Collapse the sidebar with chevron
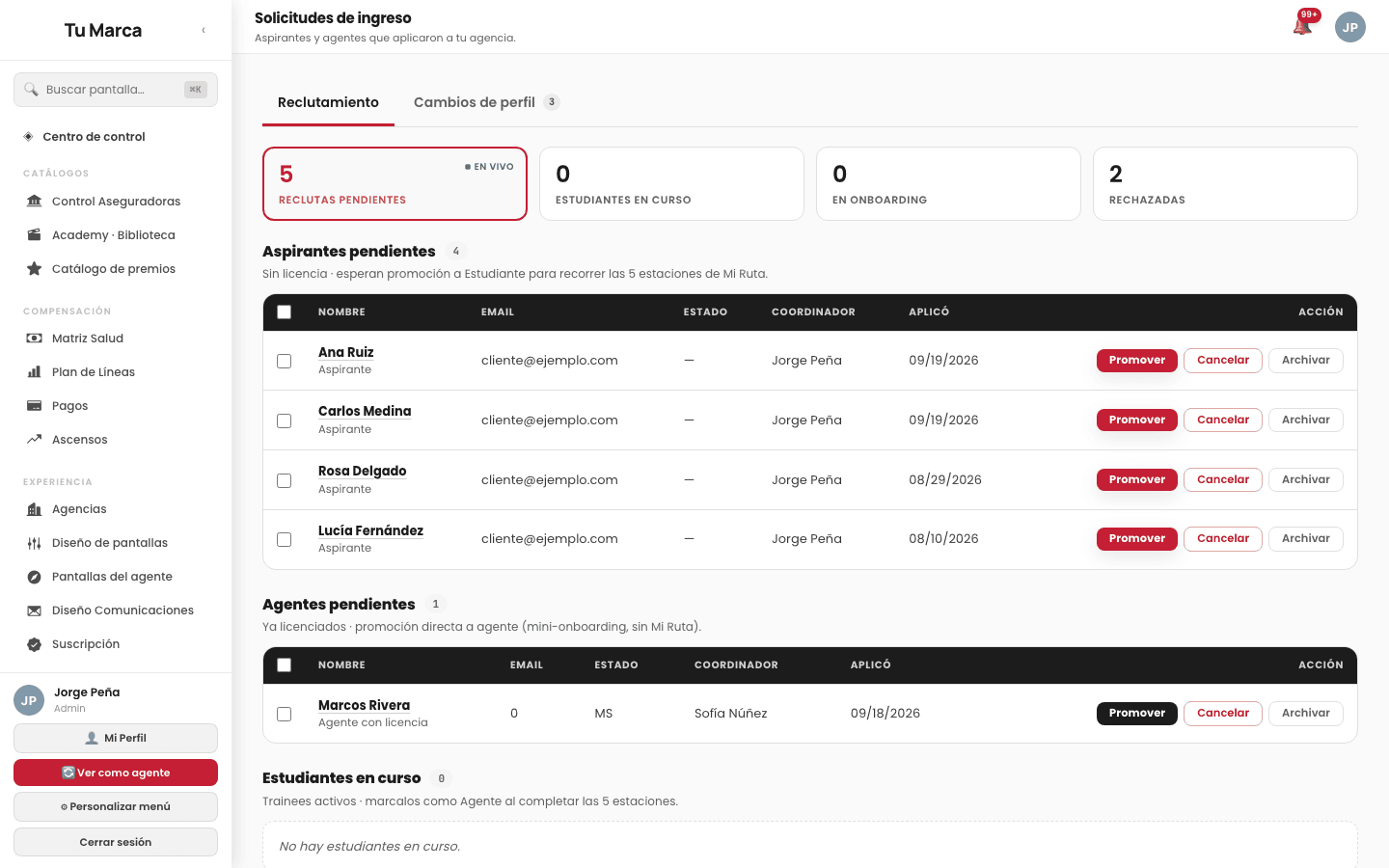1389x868 pixels. coord(204,31)
